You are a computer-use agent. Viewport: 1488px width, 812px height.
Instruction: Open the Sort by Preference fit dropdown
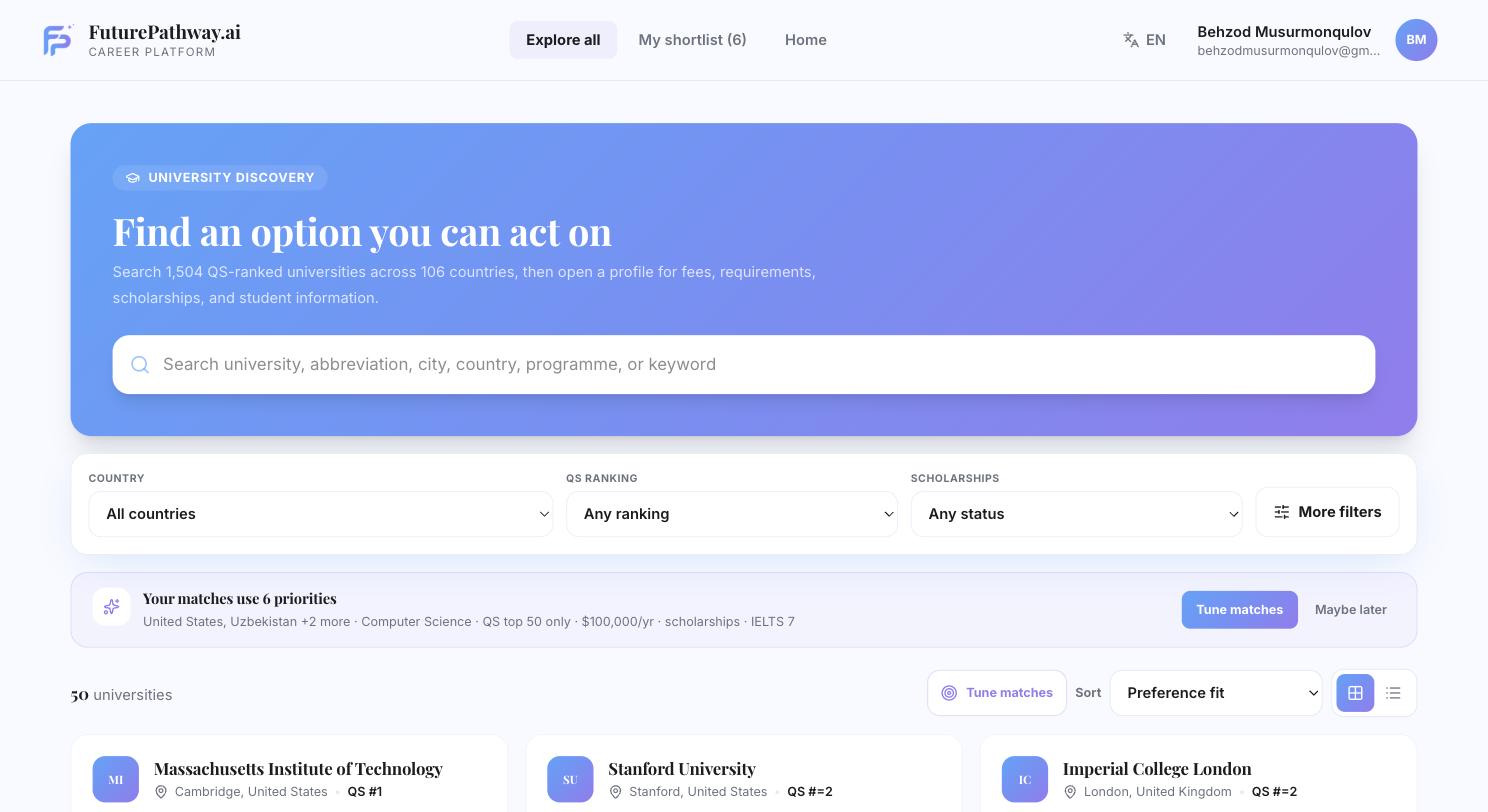pyautogui.click(x=1216, y=693)
